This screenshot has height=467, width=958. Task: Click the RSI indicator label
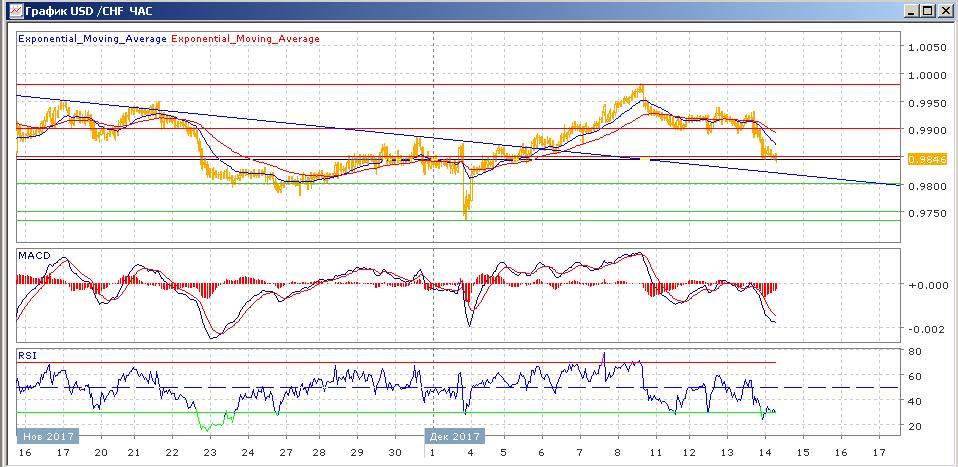[27, 355]
